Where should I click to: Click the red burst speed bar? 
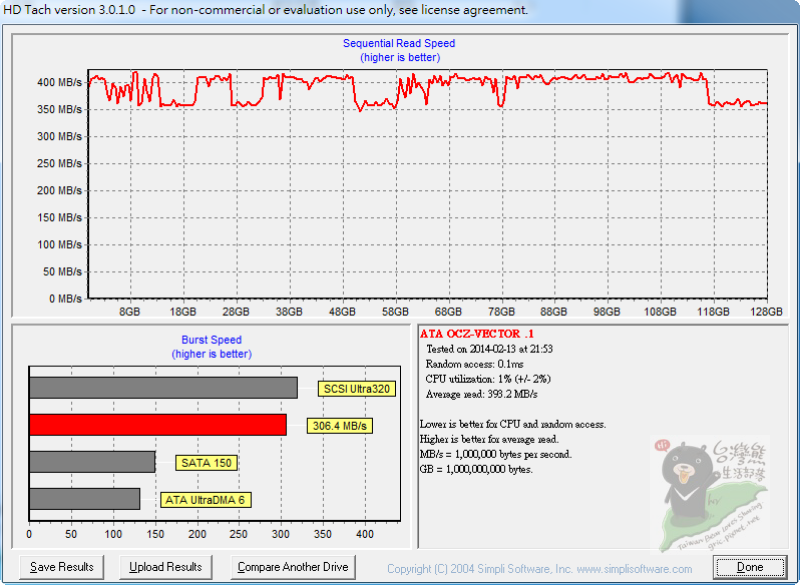tap(158, 425)
